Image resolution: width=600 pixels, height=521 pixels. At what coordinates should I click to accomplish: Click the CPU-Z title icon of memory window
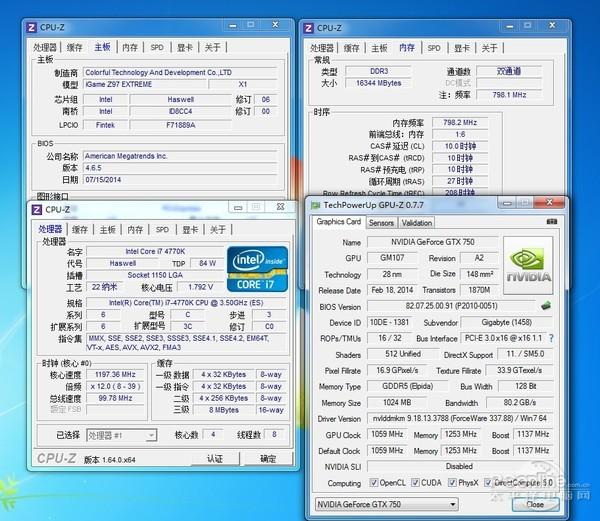click(308, 28)
